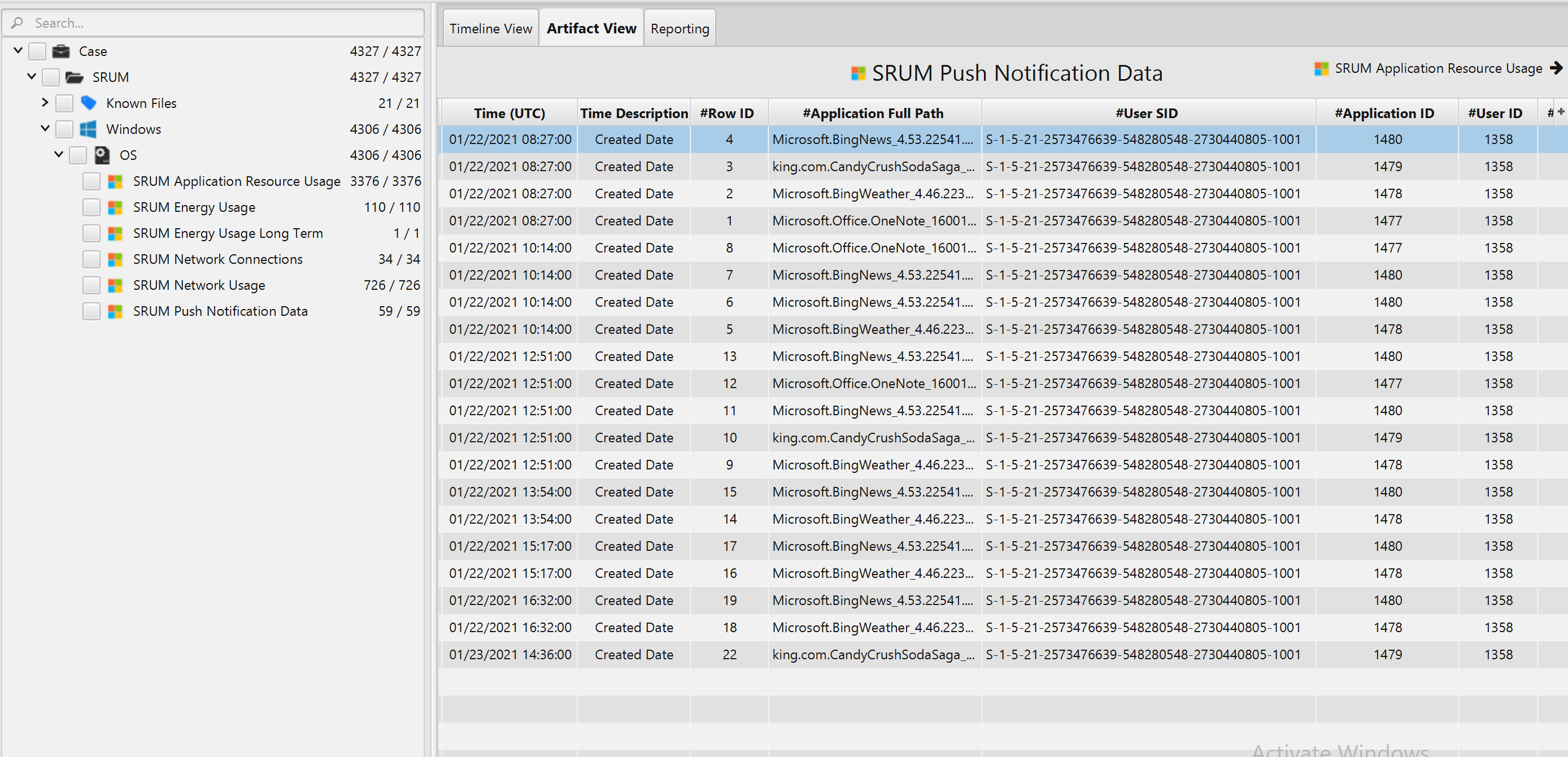This screenshot has width=1568, height=757.
Task: Click SRUM Energy Usage Long Term icon
Action: [x=115, y=233]
